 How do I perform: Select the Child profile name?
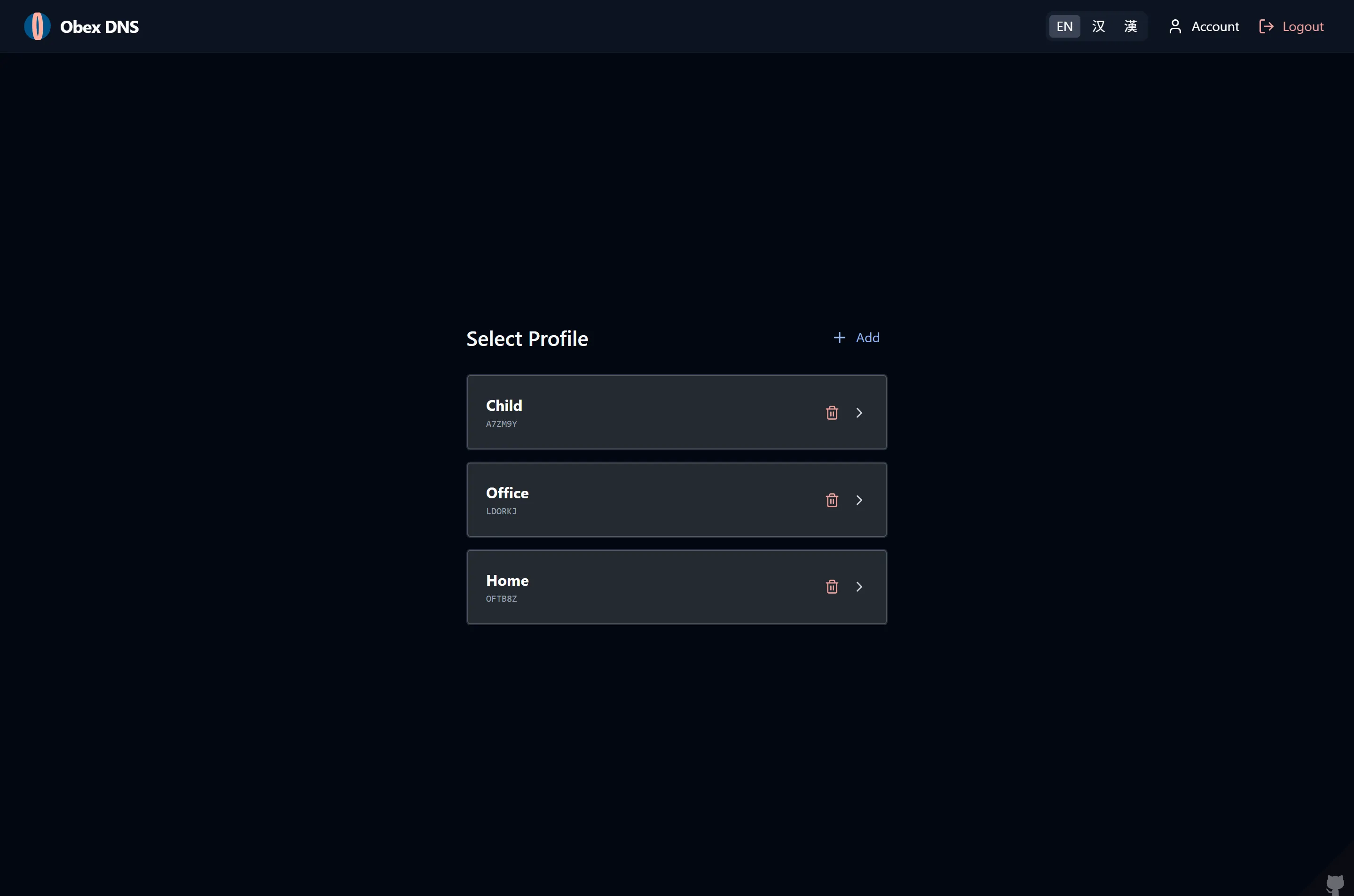click(x=504, y=405)
